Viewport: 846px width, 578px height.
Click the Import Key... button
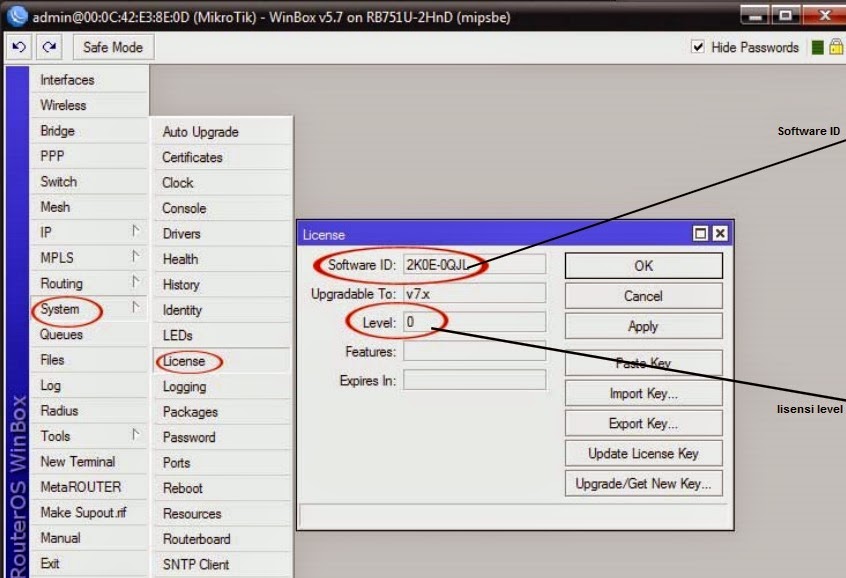pos(643,393)
